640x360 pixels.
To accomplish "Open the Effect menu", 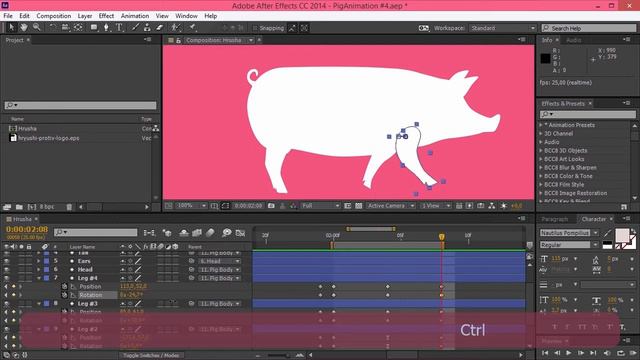I will [x=106, y=16].
